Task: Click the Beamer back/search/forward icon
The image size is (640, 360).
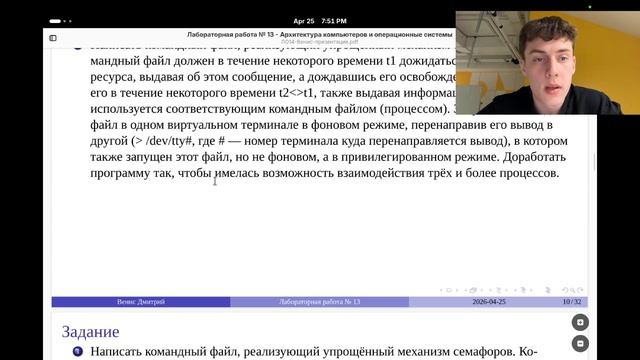Action: pos(572,290)
